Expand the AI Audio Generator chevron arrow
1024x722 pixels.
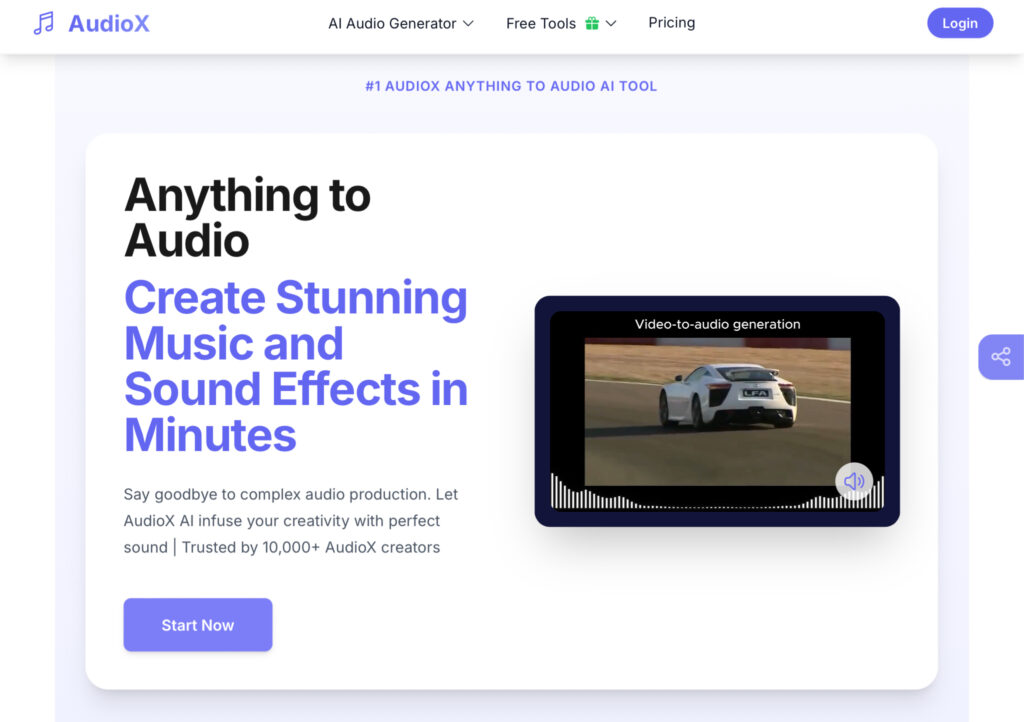[x=468, y=24]
